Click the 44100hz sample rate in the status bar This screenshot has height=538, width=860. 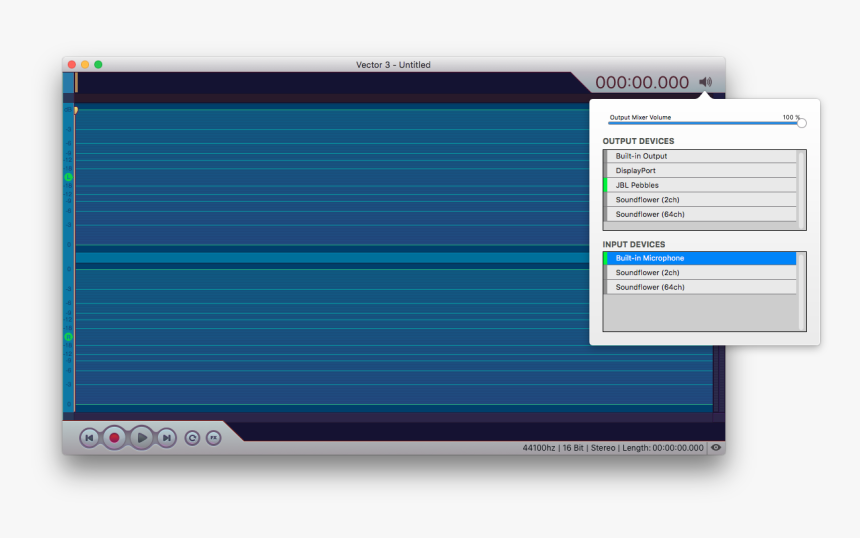tap(539, 448)
